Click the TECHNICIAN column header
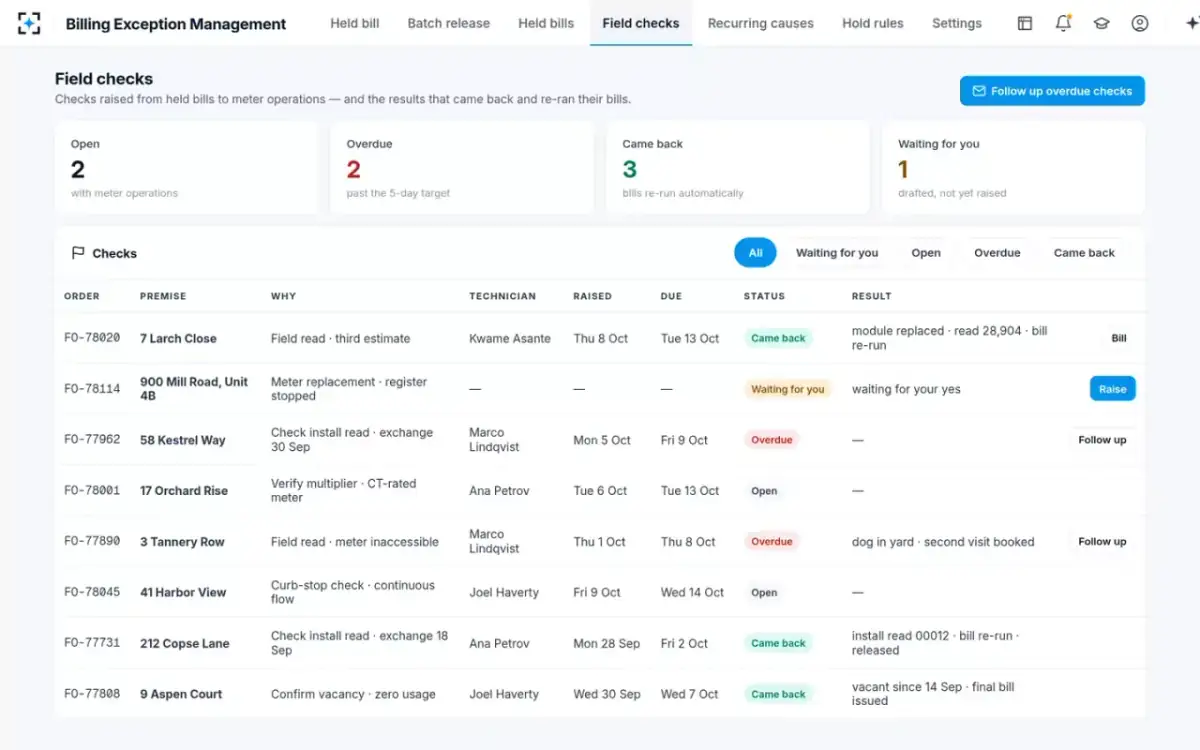This screenshot has height=750, width=1200. pyautogui.click(x=502, y=296)
